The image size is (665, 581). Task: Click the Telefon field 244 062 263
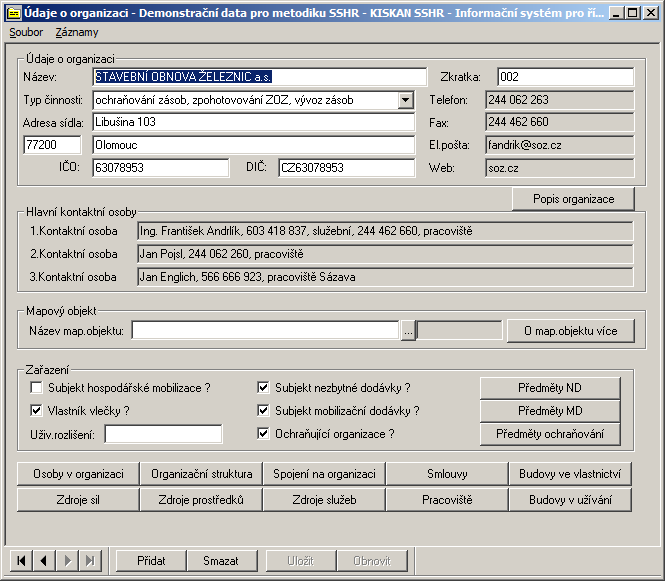click(x=560, y=100)
